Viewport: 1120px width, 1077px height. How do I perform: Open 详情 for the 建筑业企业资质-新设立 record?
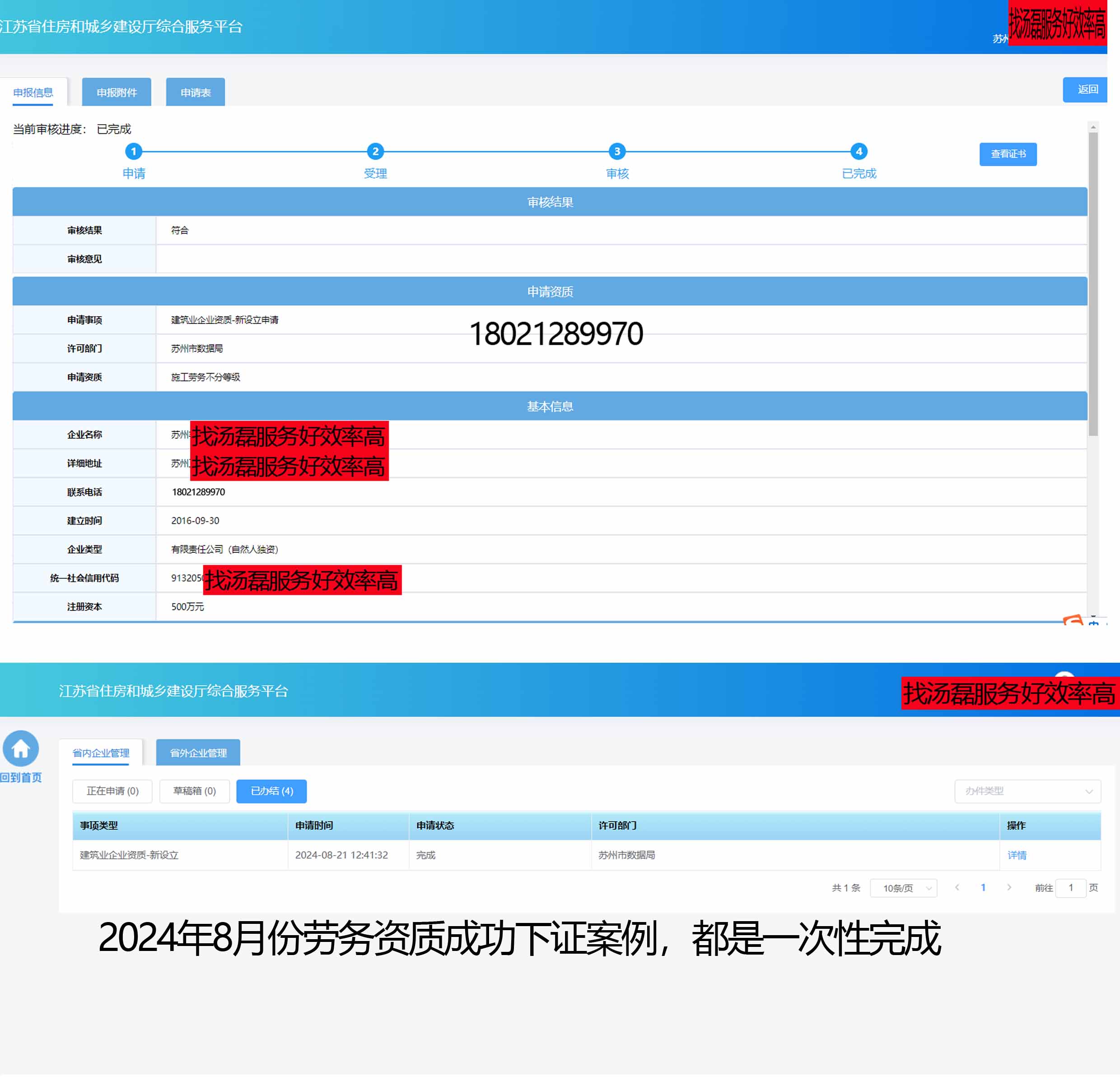coord(1017,855)
